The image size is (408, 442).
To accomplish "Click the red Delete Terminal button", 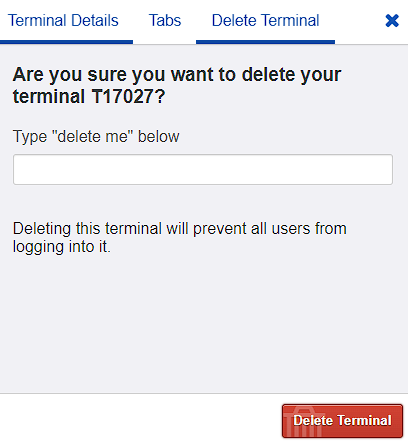I will coord(342,421).
